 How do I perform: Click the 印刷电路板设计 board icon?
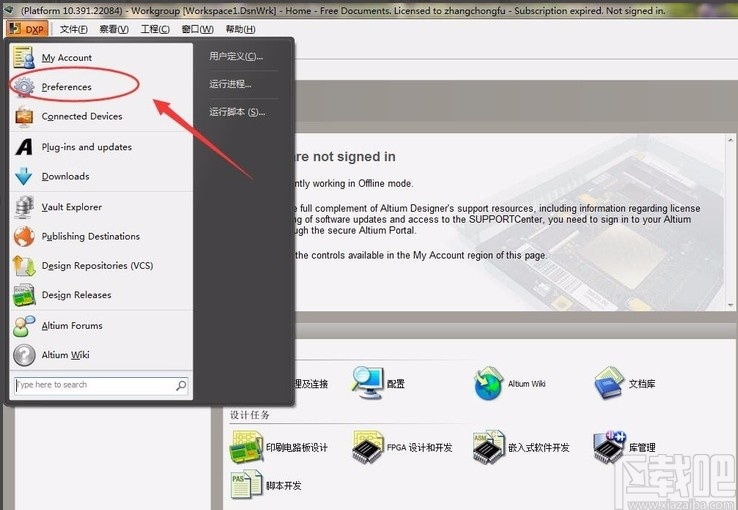pyautogui.click(x=246, y=447)
